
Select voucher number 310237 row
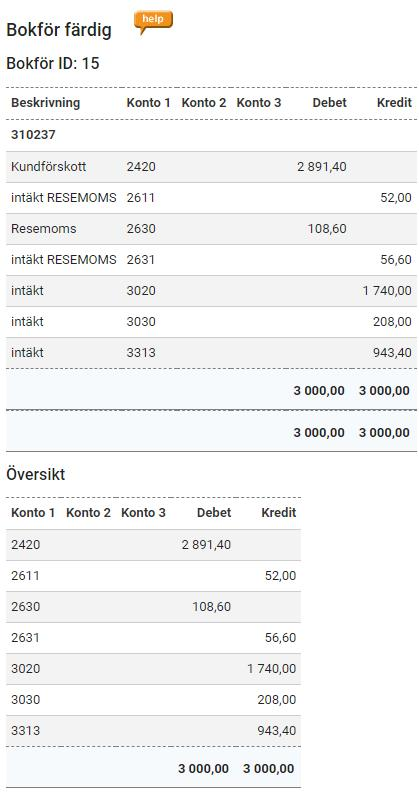click(211, 136)
